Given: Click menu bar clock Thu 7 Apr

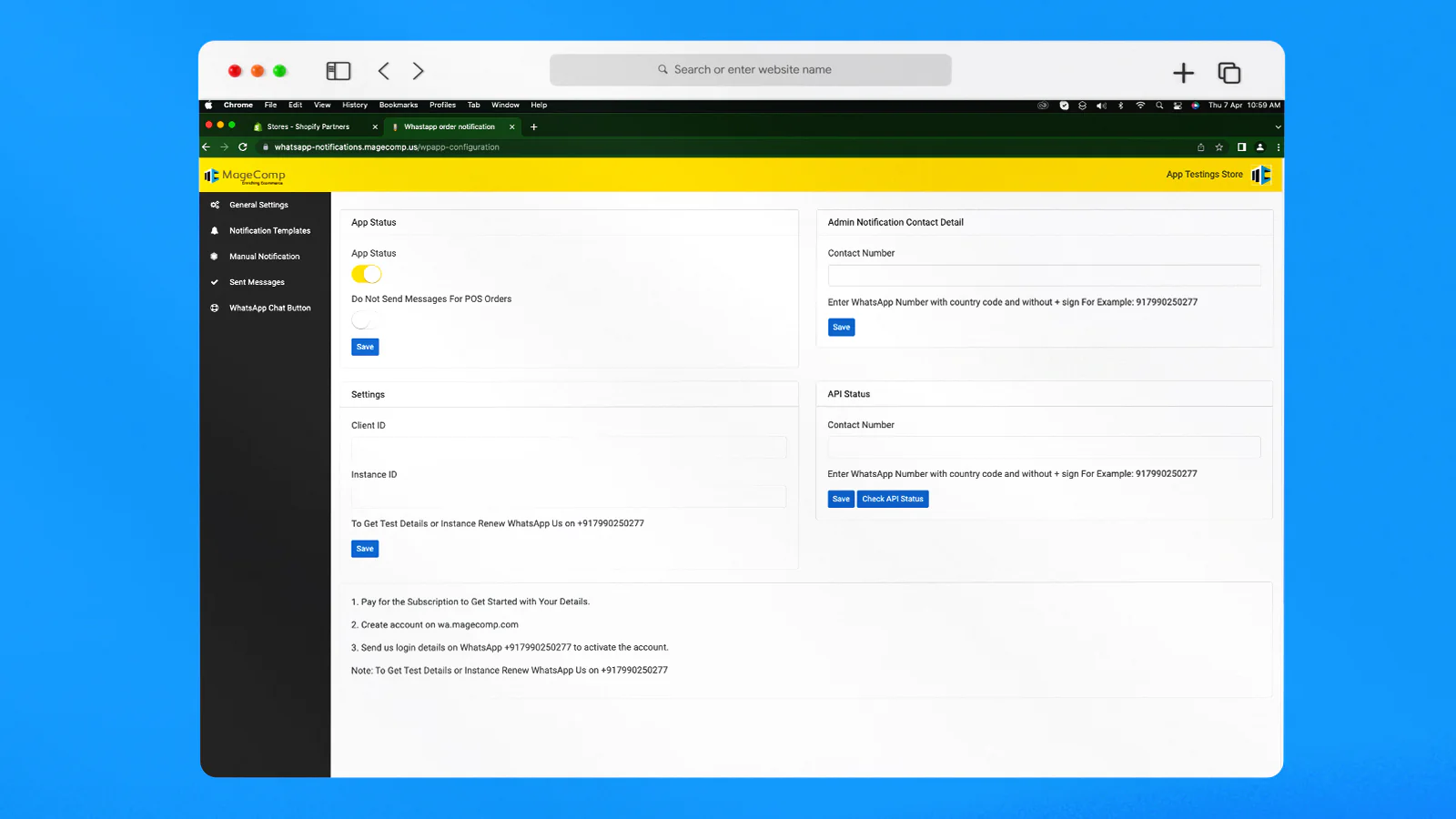Looking at the screenshot, I should [x=1244, y=106].
